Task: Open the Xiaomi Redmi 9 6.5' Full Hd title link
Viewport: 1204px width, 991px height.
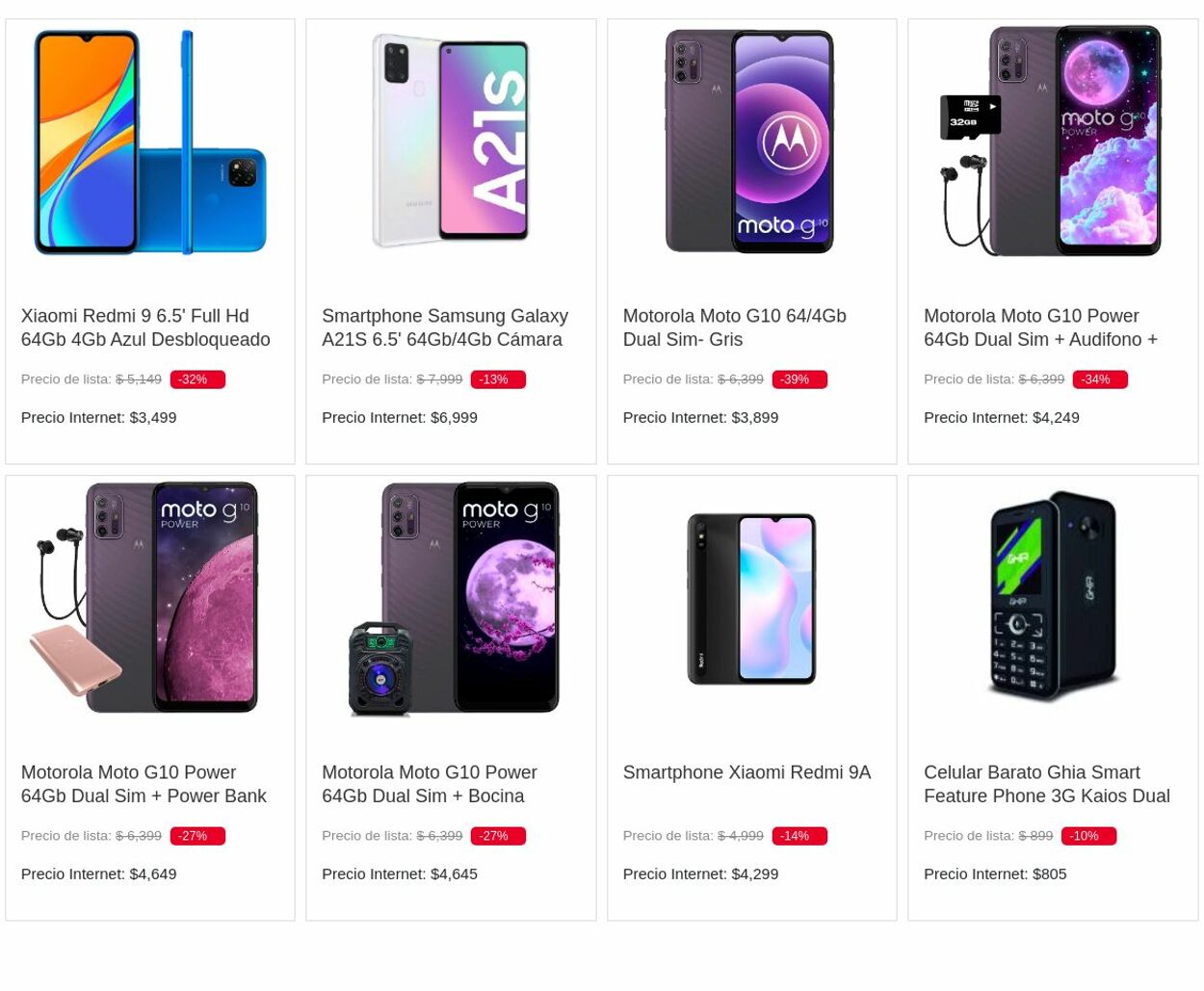Action: [x=145, y=327]
